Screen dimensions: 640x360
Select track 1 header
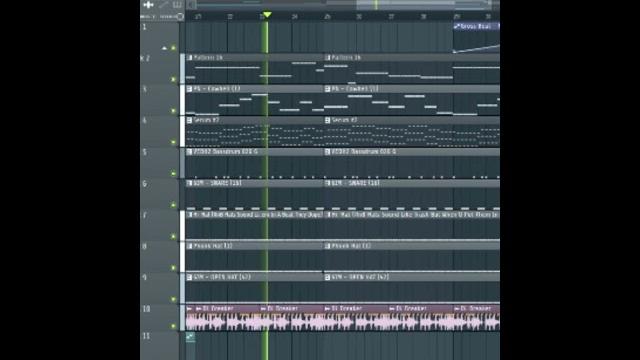point(160,38)
